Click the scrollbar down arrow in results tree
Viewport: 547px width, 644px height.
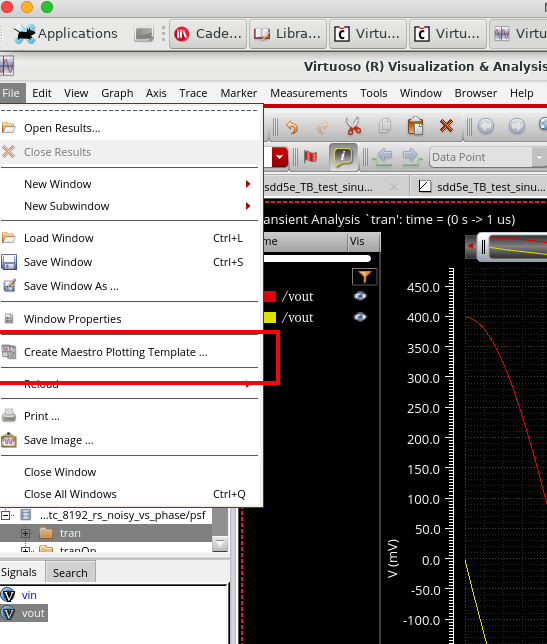pyautogui.click(x=220, y=544)
